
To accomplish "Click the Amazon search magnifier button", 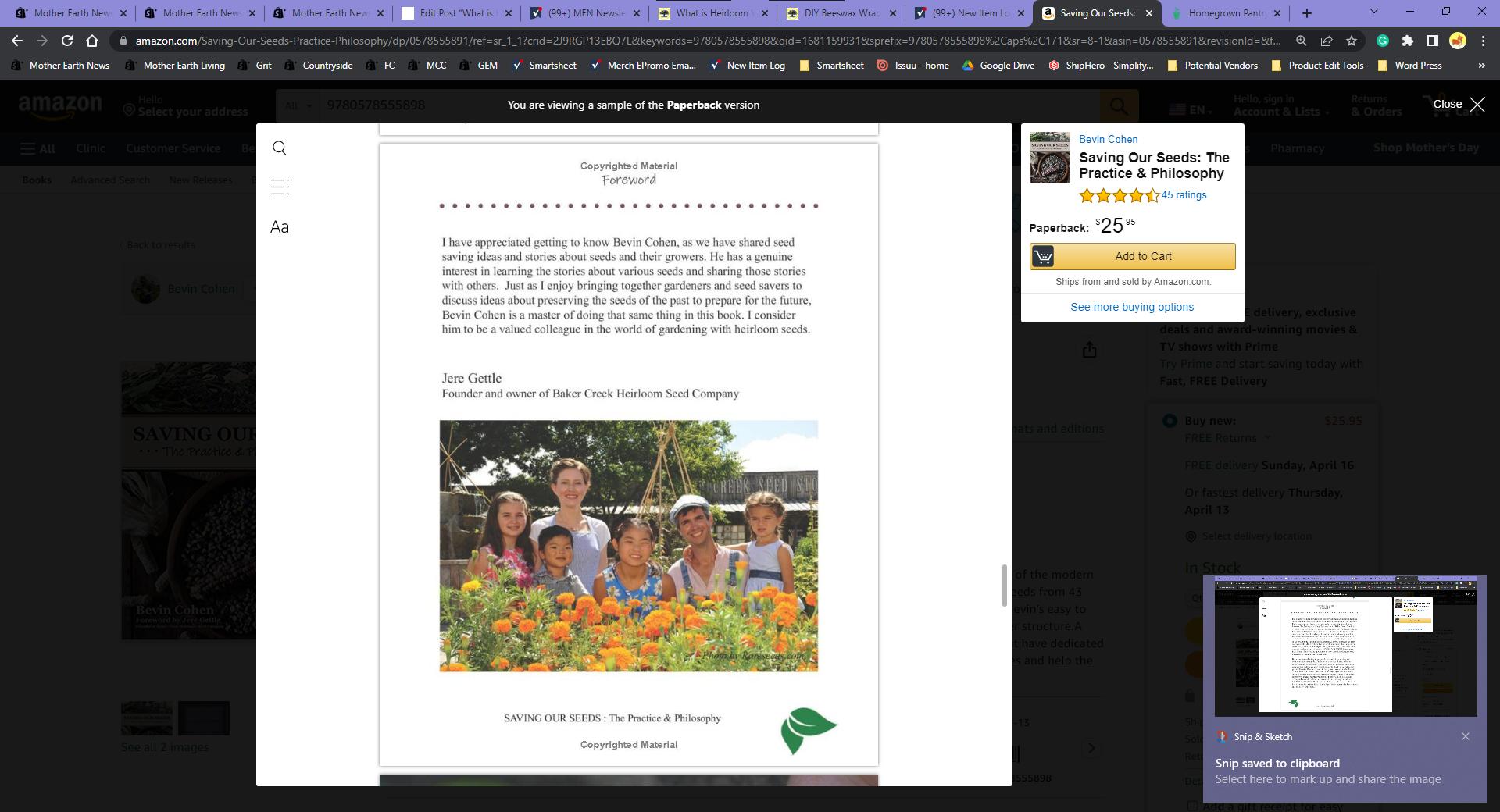I will pyautogui.click(x=1119, y=105).
